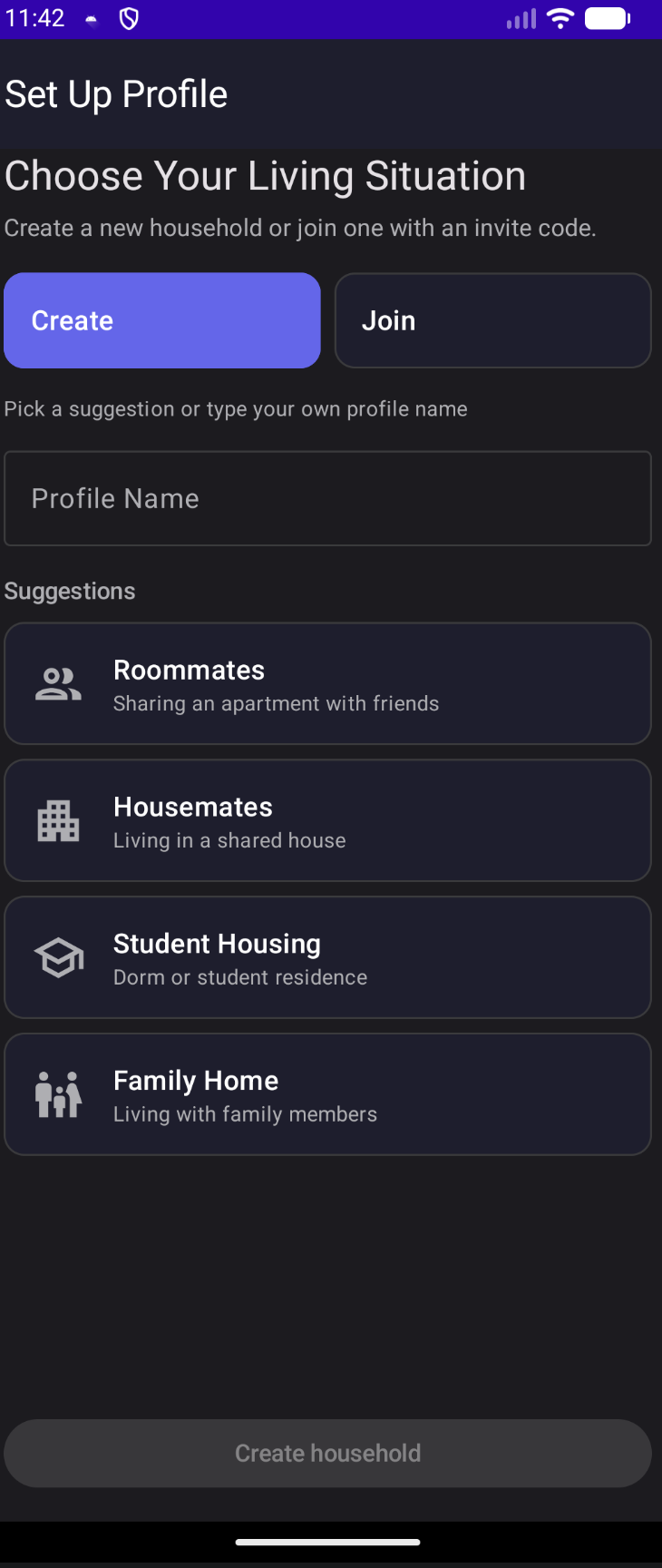Focus the Profile Name input field
The image size is (662, 1568).
point(327,498)
